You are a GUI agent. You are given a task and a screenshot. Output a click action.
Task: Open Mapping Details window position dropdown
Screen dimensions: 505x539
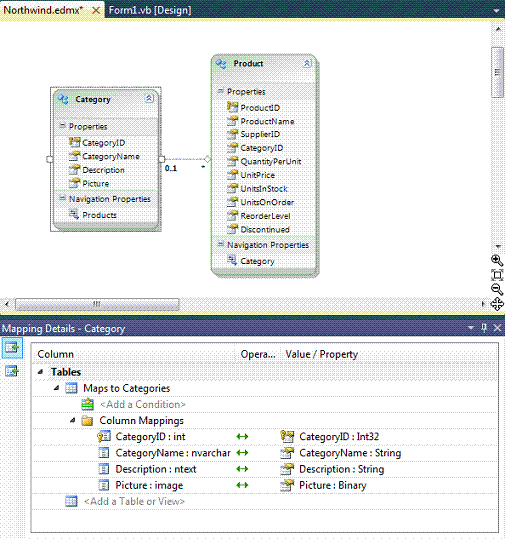[471, 328]
